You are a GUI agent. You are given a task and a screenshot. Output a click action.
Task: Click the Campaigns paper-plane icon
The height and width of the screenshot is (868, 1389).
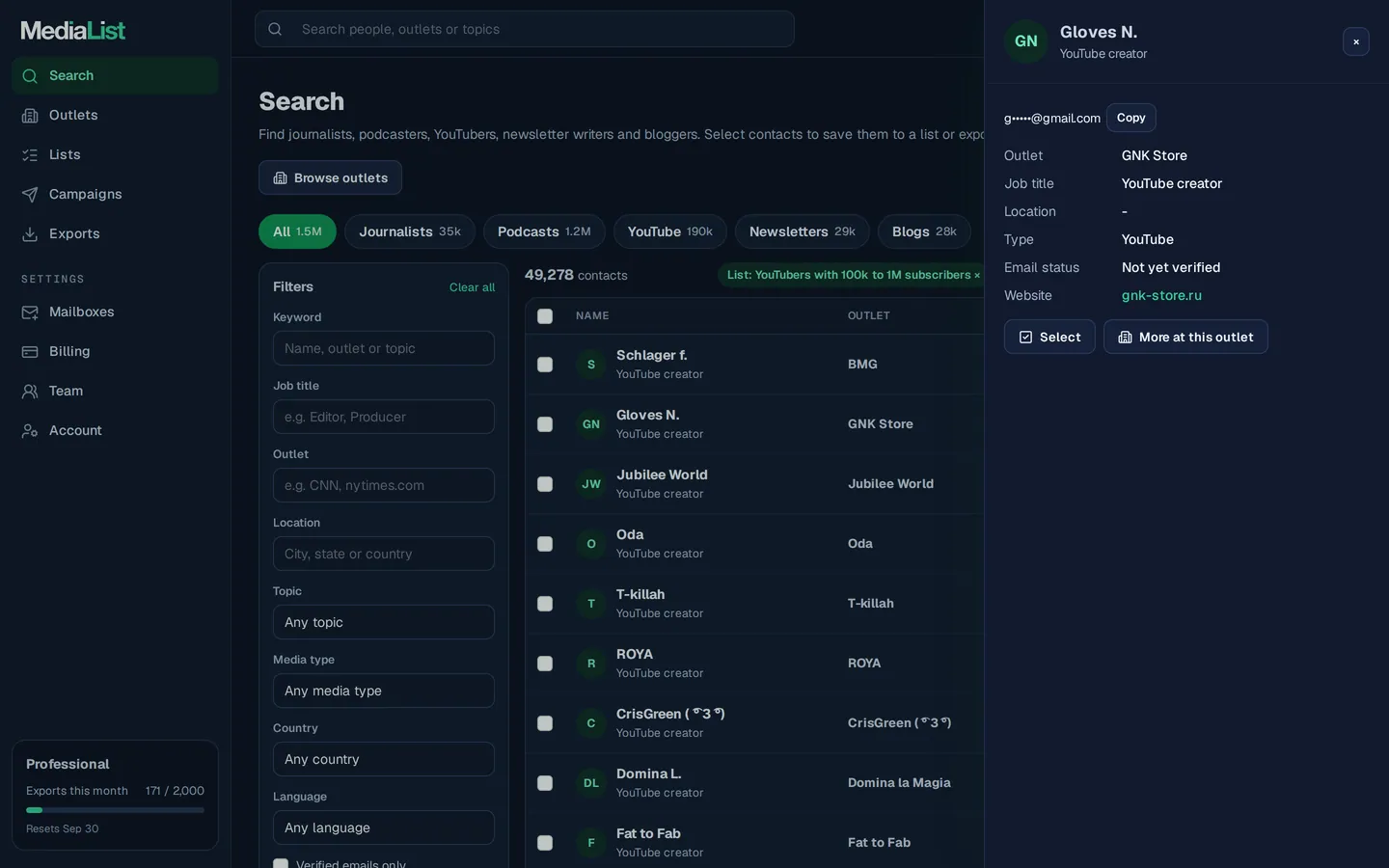coord(30,195)
